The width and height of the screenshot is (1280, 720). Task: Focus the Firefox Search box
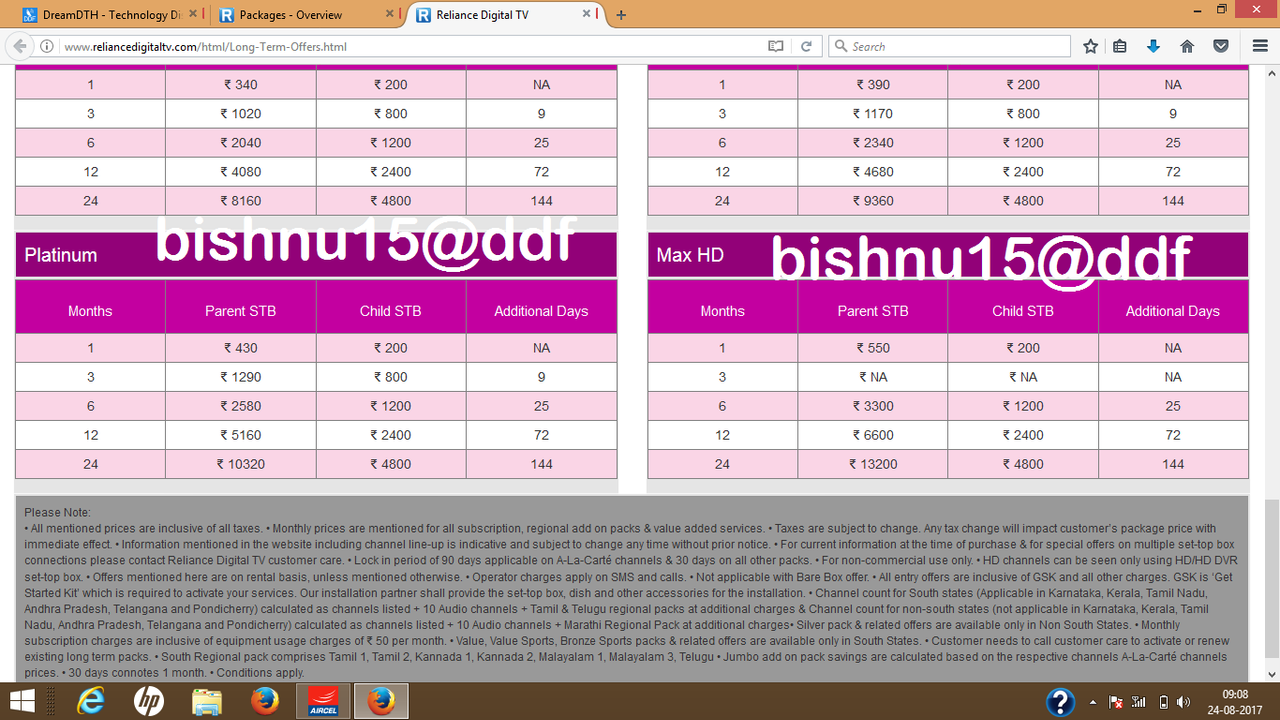[949, 46]
